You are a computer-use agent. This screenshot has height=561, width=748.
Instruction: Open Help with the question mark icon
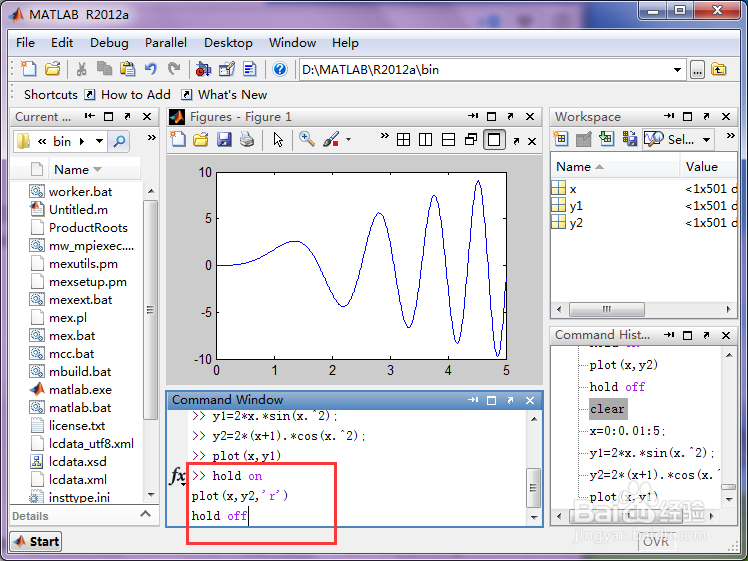tap(280, 70)
